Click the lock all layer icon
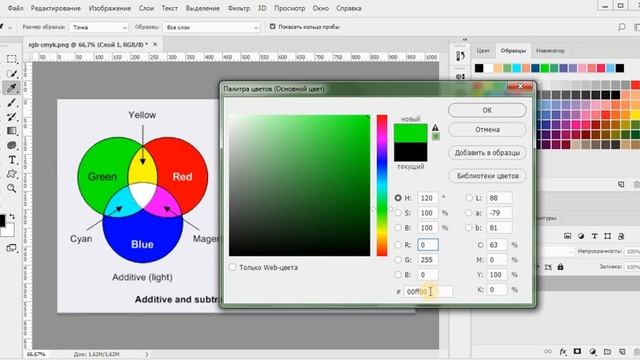The image size is (640, 360). (x=560, y=267)
